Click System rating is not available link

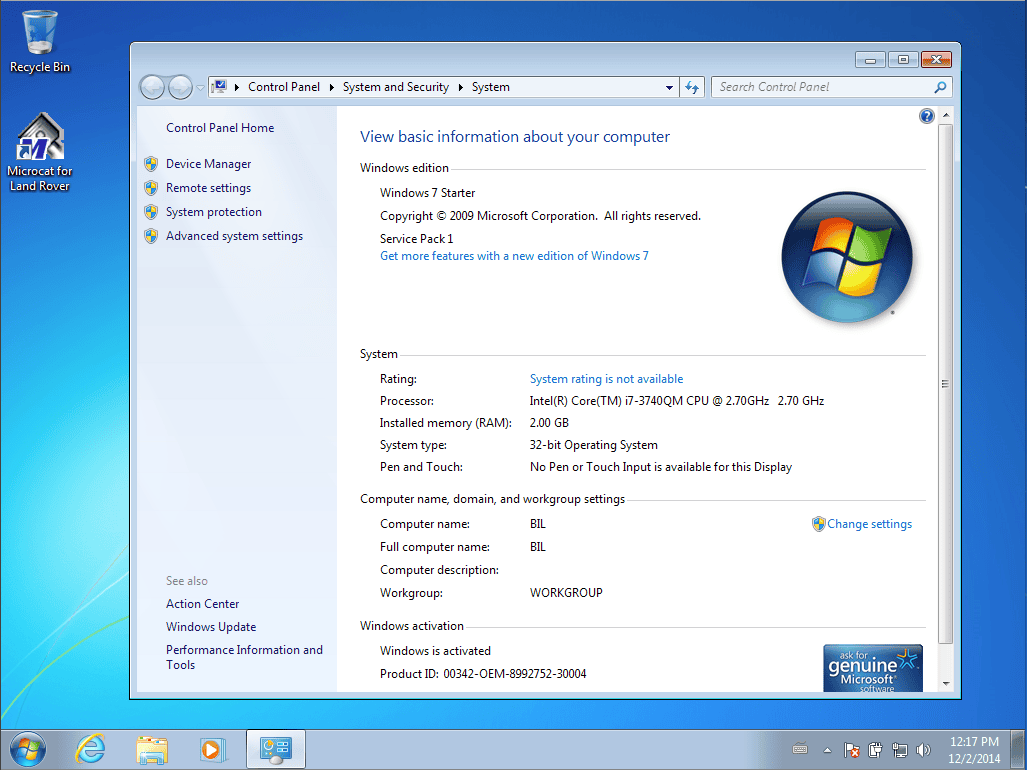click(607, 379)
